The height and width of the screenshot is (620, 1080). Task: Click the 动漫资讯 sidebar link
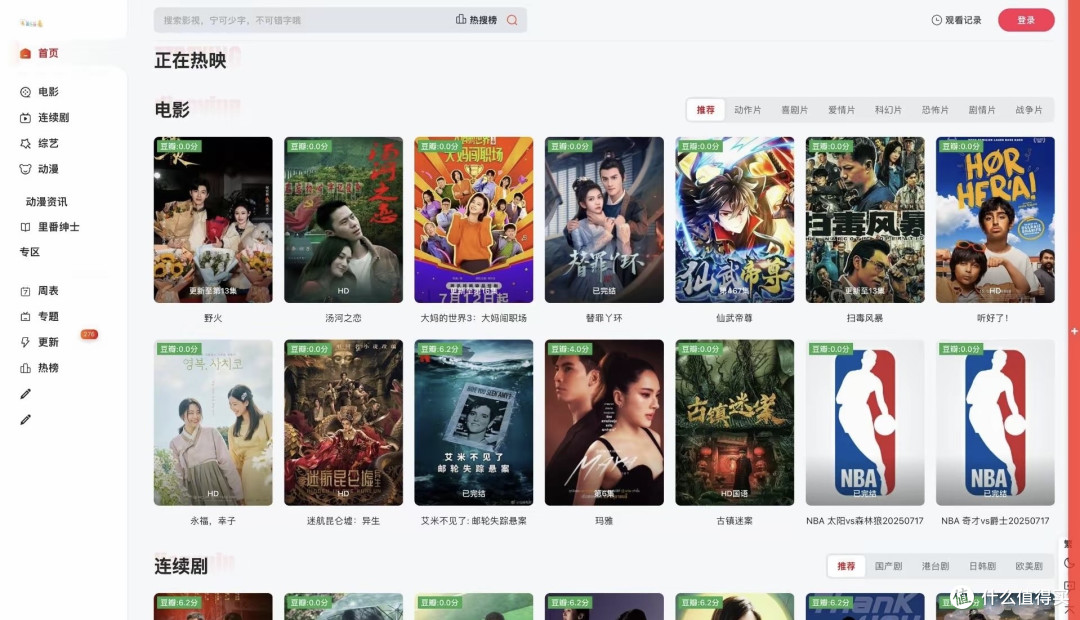click(x=46, y=202)
